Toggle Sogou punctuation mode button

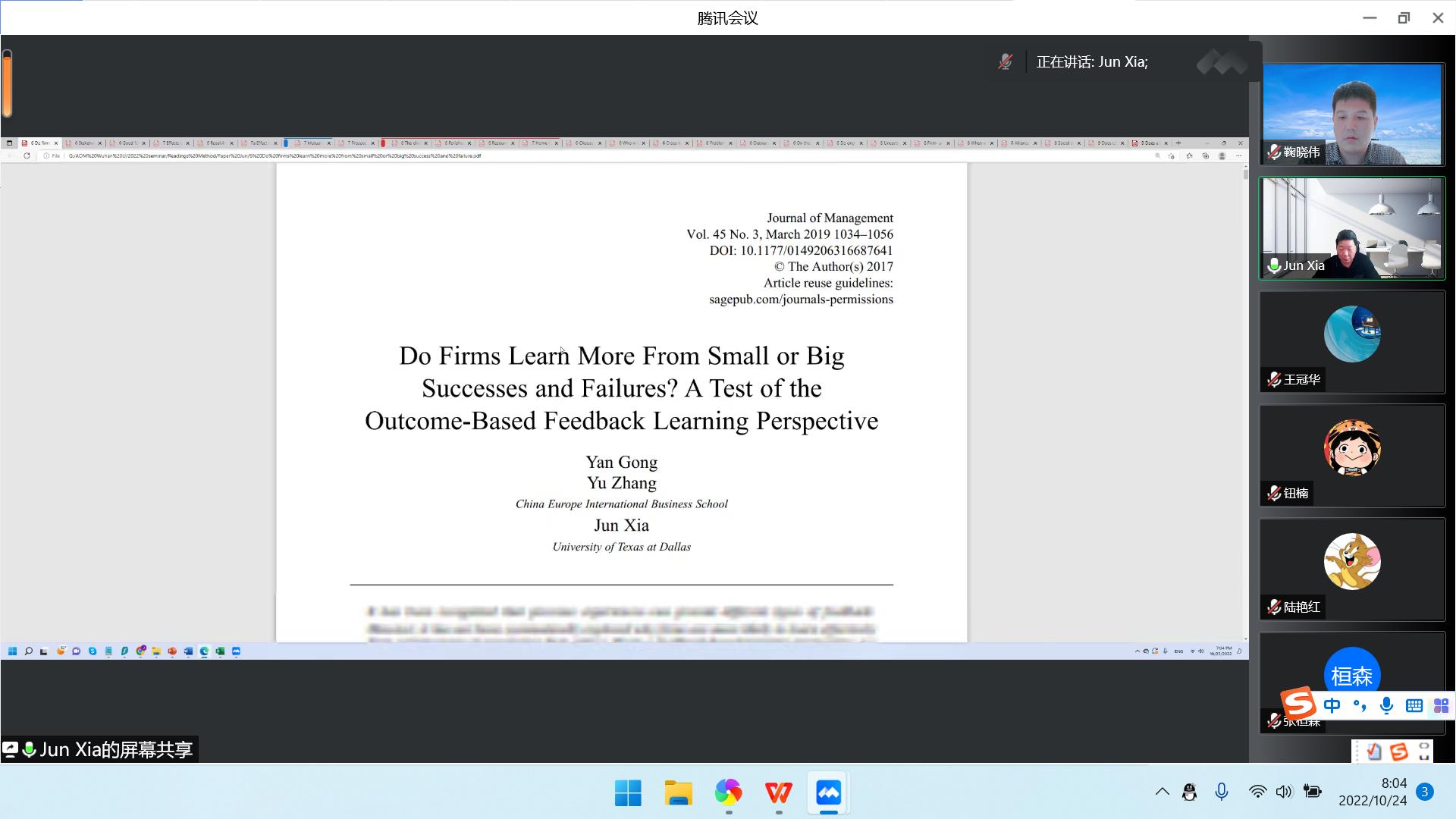coord(1359,706)
